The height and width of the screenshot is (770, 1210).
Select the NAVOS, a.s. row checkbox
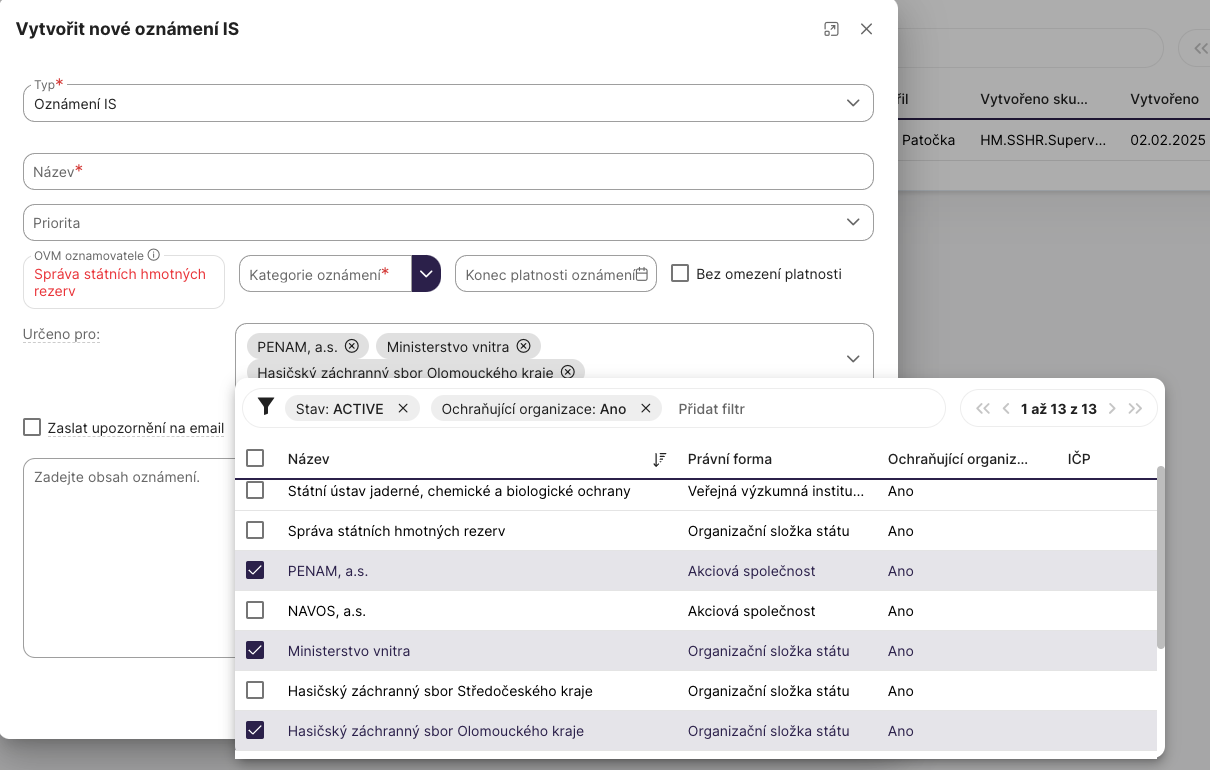coord(255,610)
